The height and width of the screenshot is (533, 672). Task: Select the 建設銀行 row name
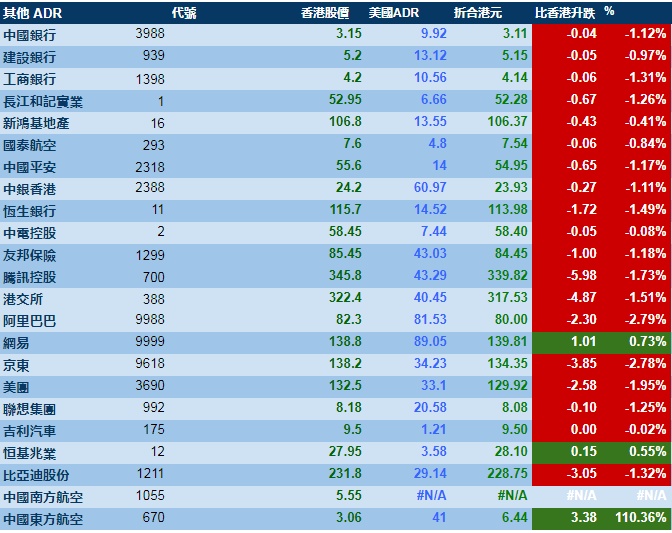[30, 57]
